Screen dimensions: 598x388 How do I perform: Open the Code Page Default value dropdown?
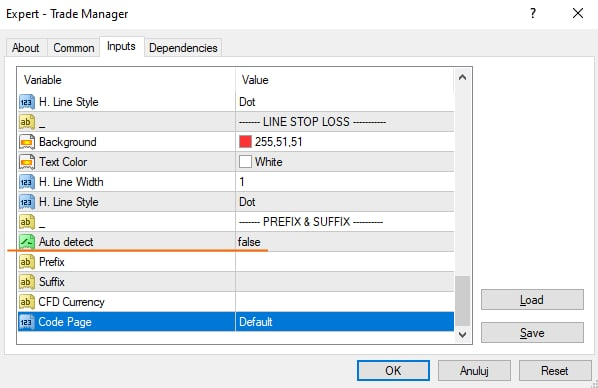345,322
